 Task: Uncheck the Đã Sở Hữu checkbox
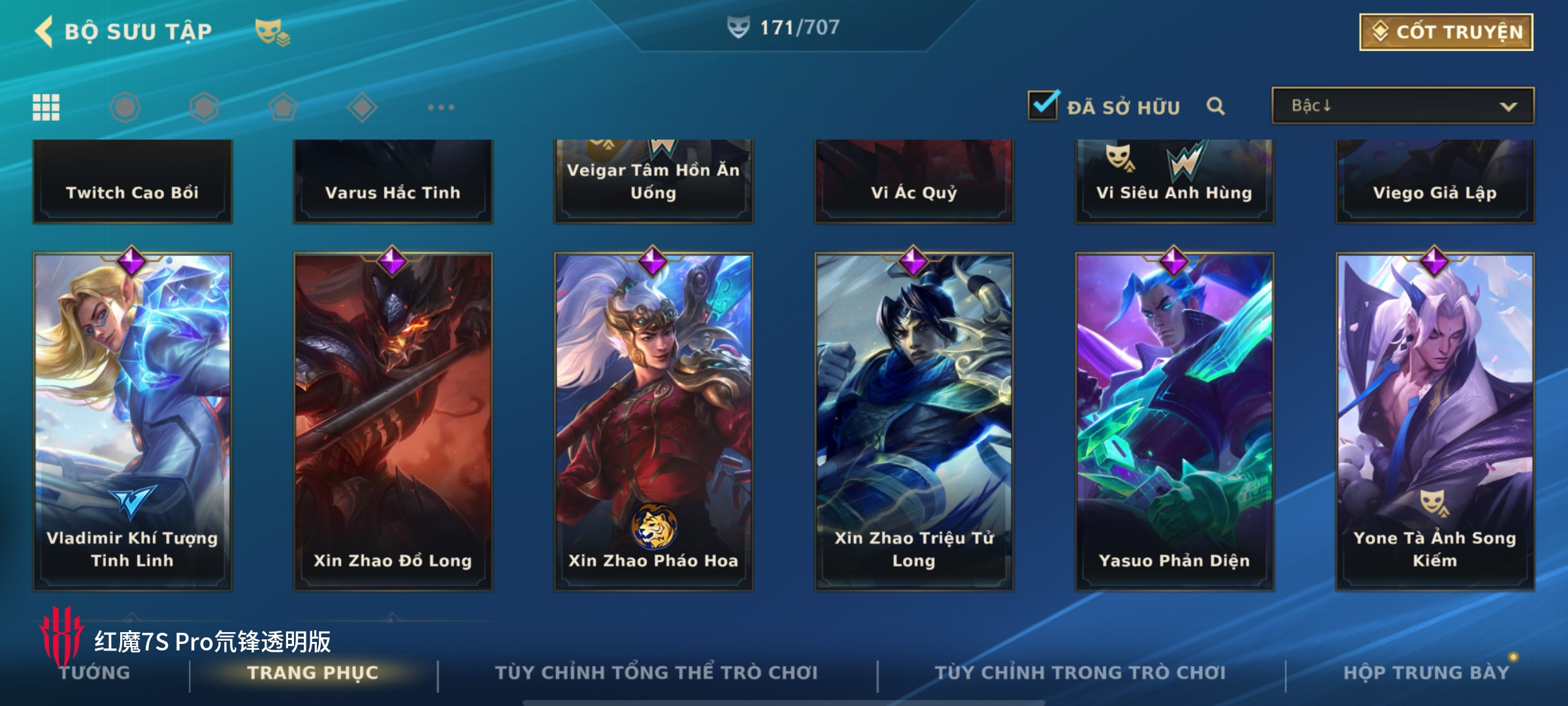1043,105
